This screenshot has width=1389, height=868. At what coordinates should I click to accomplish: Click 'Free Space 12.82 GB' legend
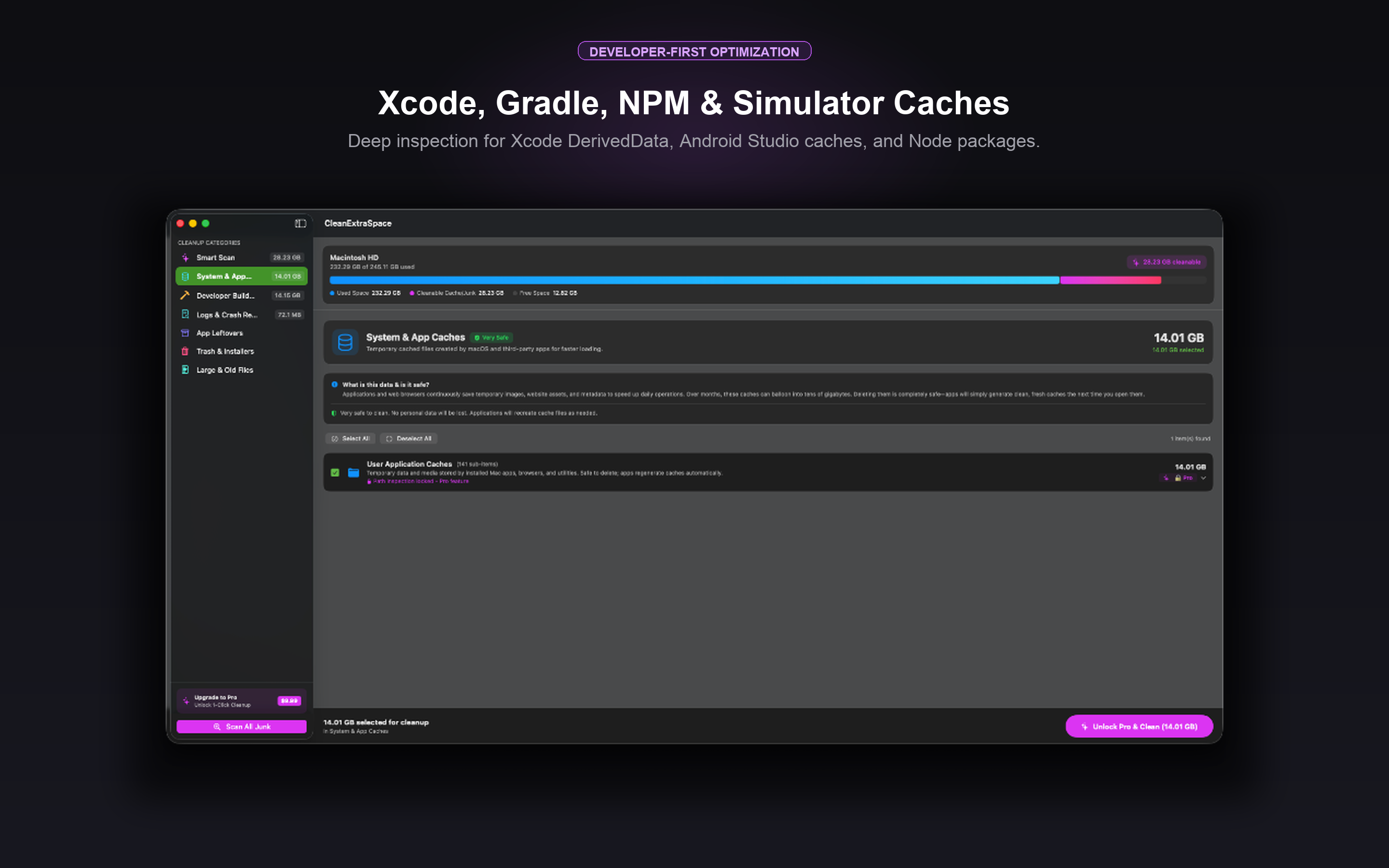545,293
